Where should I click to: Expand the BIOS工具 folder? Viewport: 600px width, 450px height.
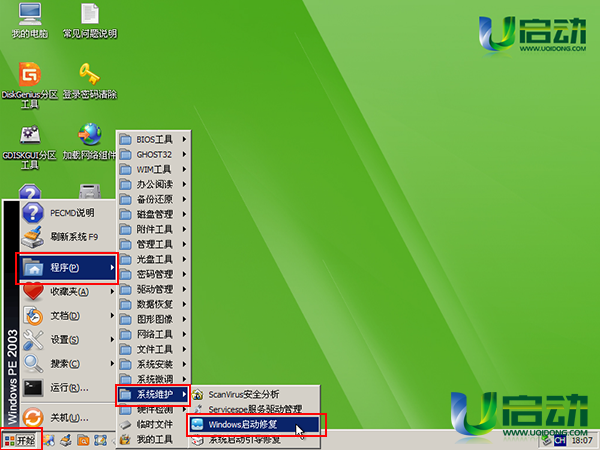[x=154, y=139]
